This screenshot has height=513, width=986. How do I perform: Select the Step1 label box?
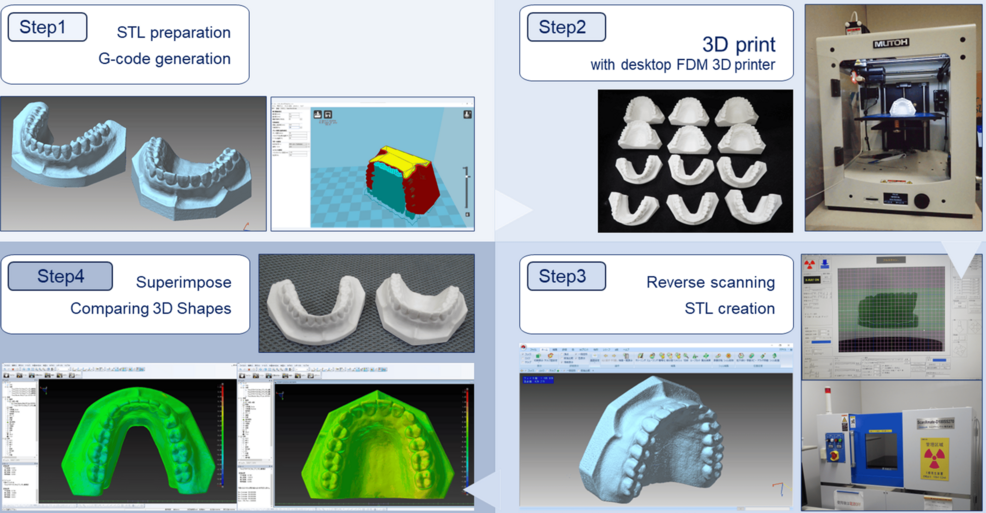coord(47,28)
